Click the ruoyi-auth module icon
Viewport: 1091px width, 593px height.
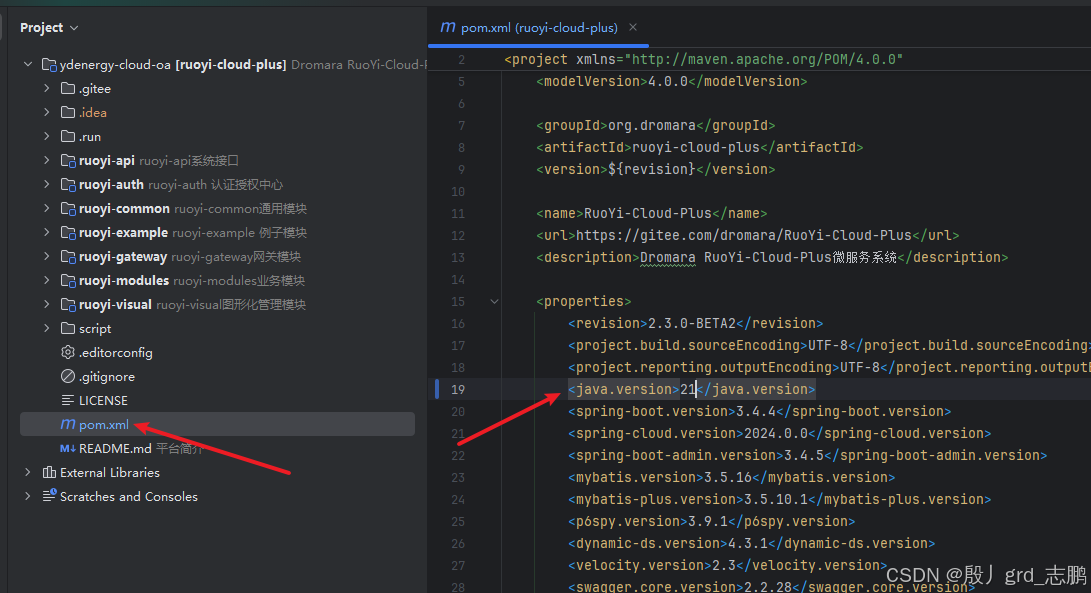point(67,184)
